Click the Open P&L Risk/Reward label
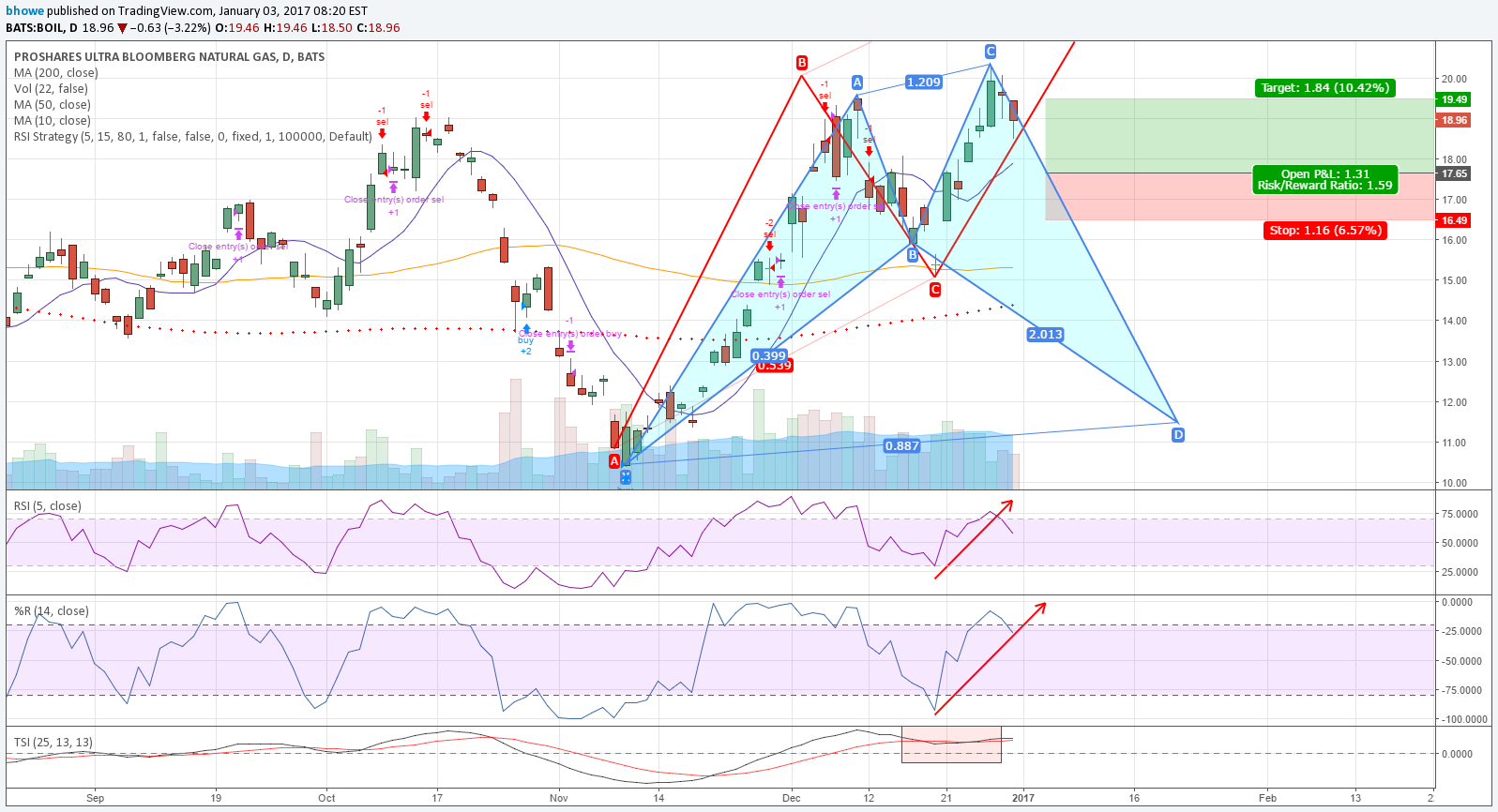The image size is (1498, 812). pos(1325,180)
